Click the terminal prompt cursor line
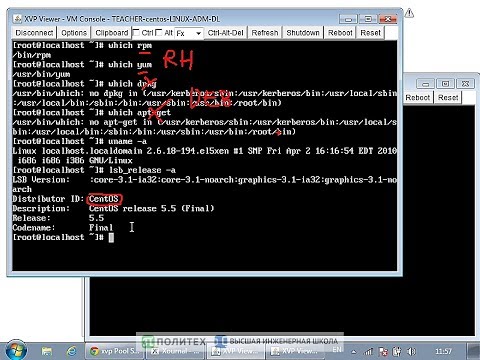 [x=63, y=237]
